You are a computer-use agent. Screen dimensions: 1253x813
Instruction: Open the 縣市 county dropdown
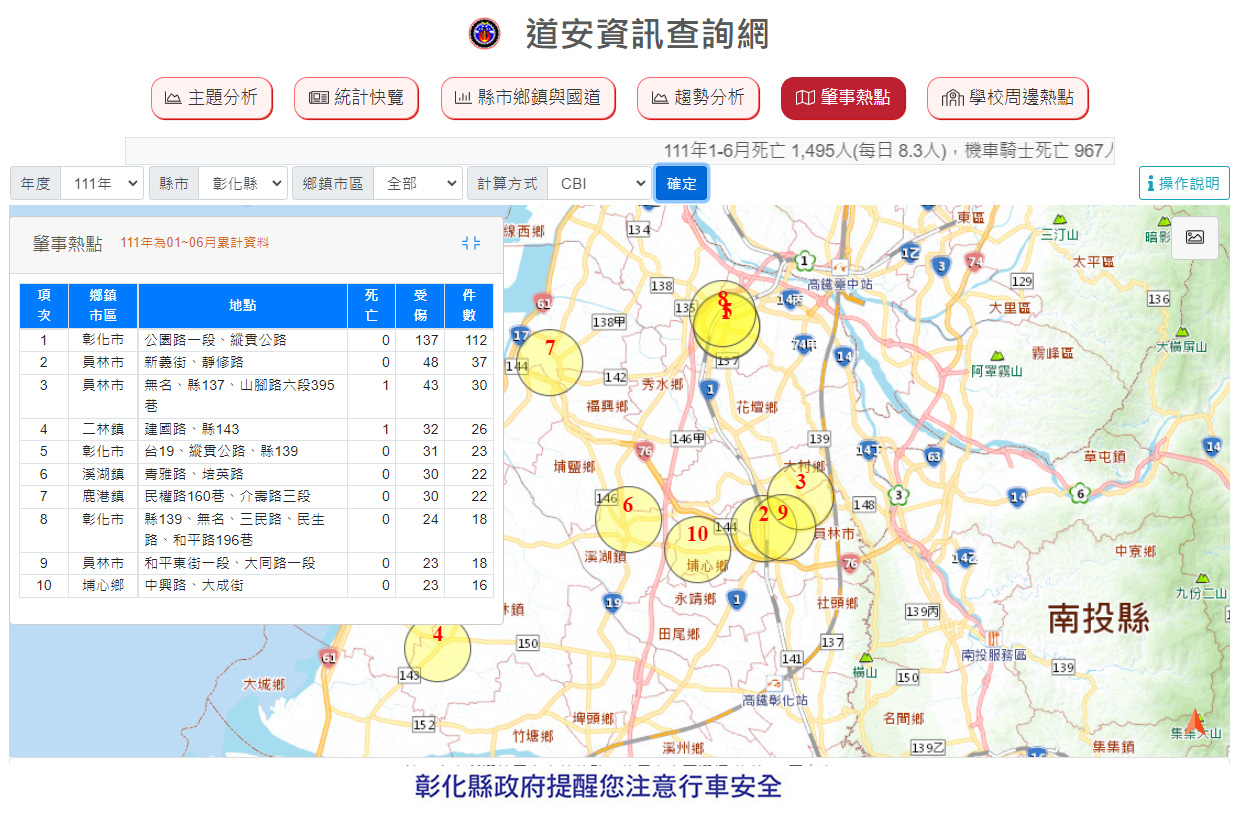242,184
